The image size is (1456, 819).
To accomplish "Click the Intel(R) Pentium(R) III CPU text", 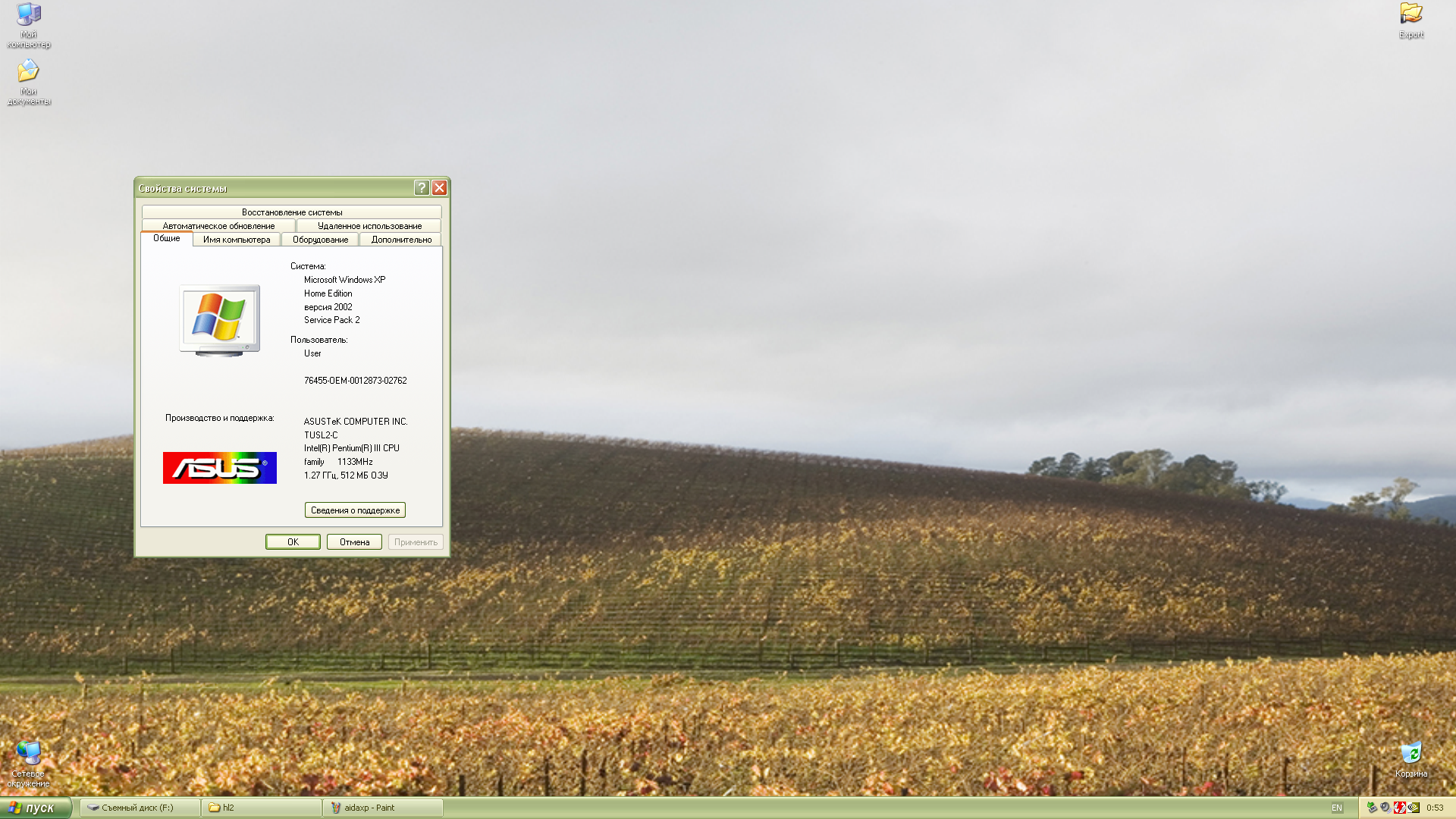I will pos(352,448).
